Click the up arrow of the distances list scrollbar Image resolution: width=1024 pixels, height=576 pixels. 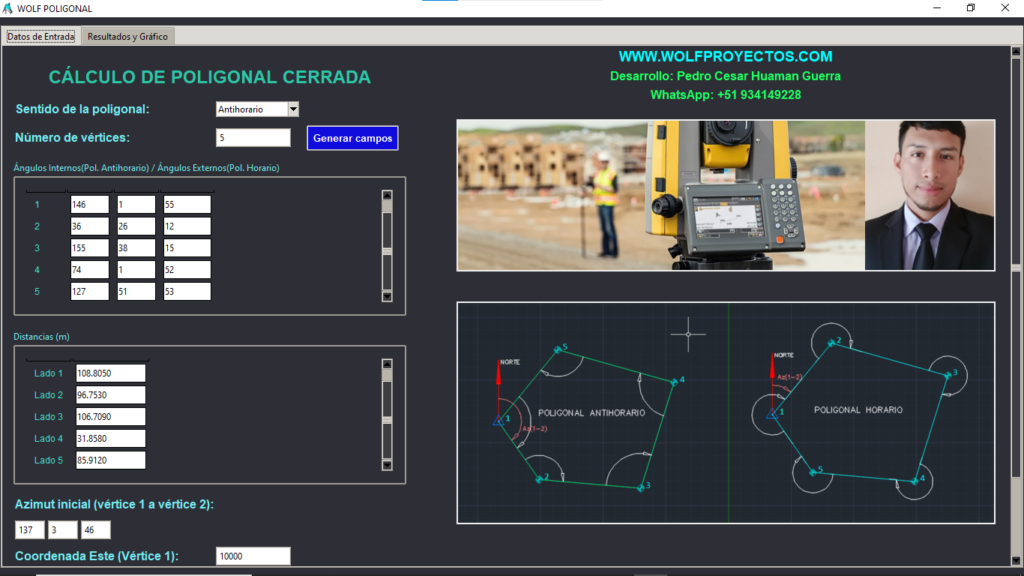pyautogui.click(x=387, y=365)
